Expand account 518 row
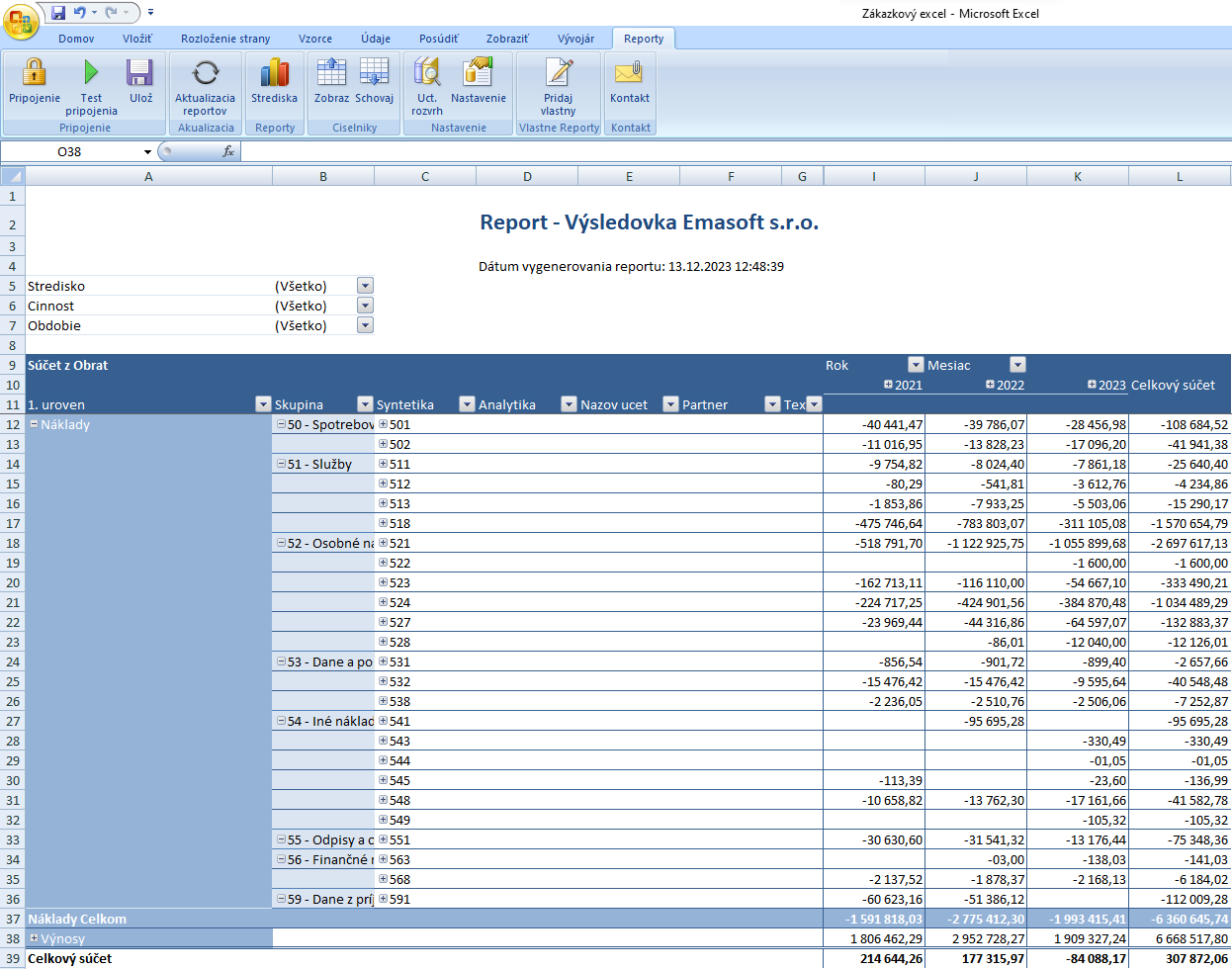The image size is (1232, 969). click(x=384, y=523)
